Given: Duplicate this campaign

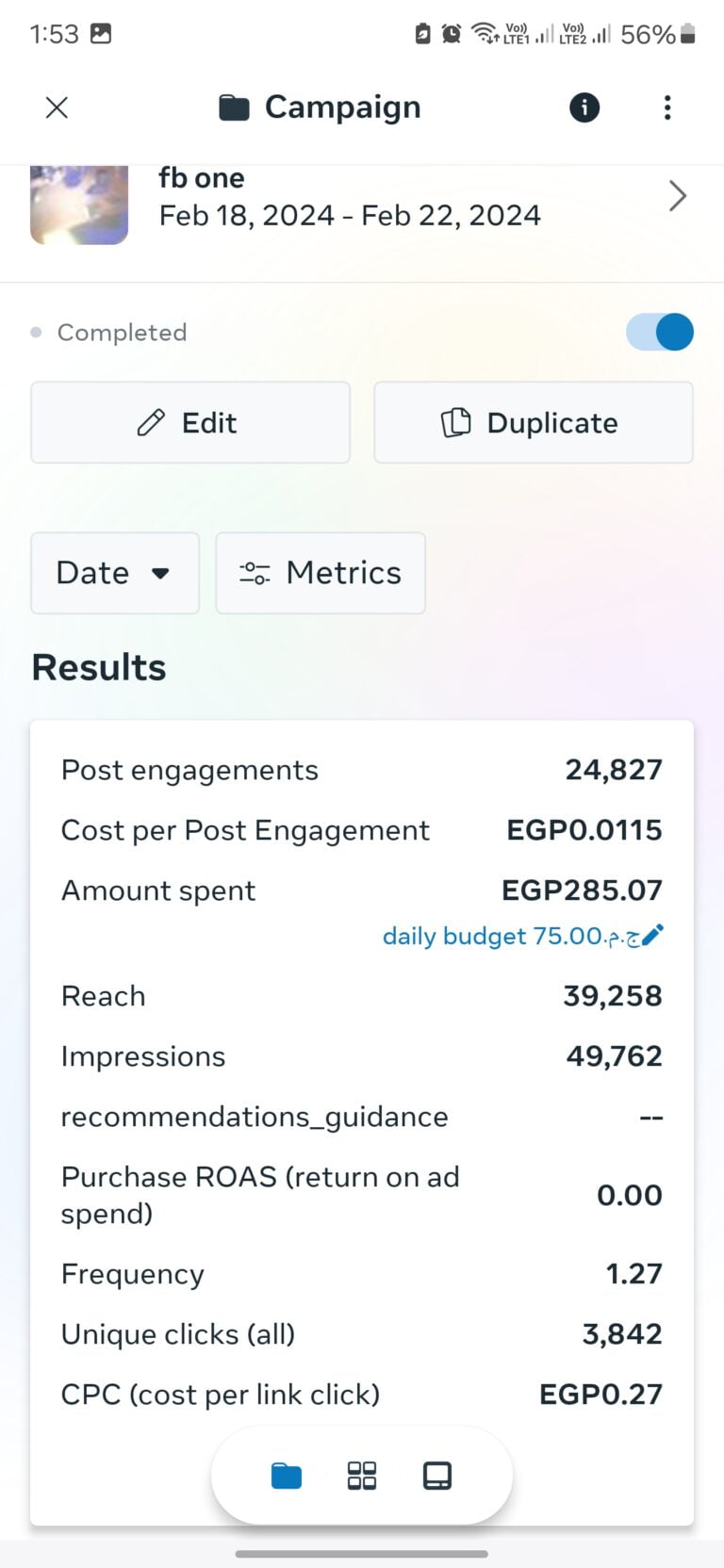Looking at the screenshot, I should click(533, 422).
